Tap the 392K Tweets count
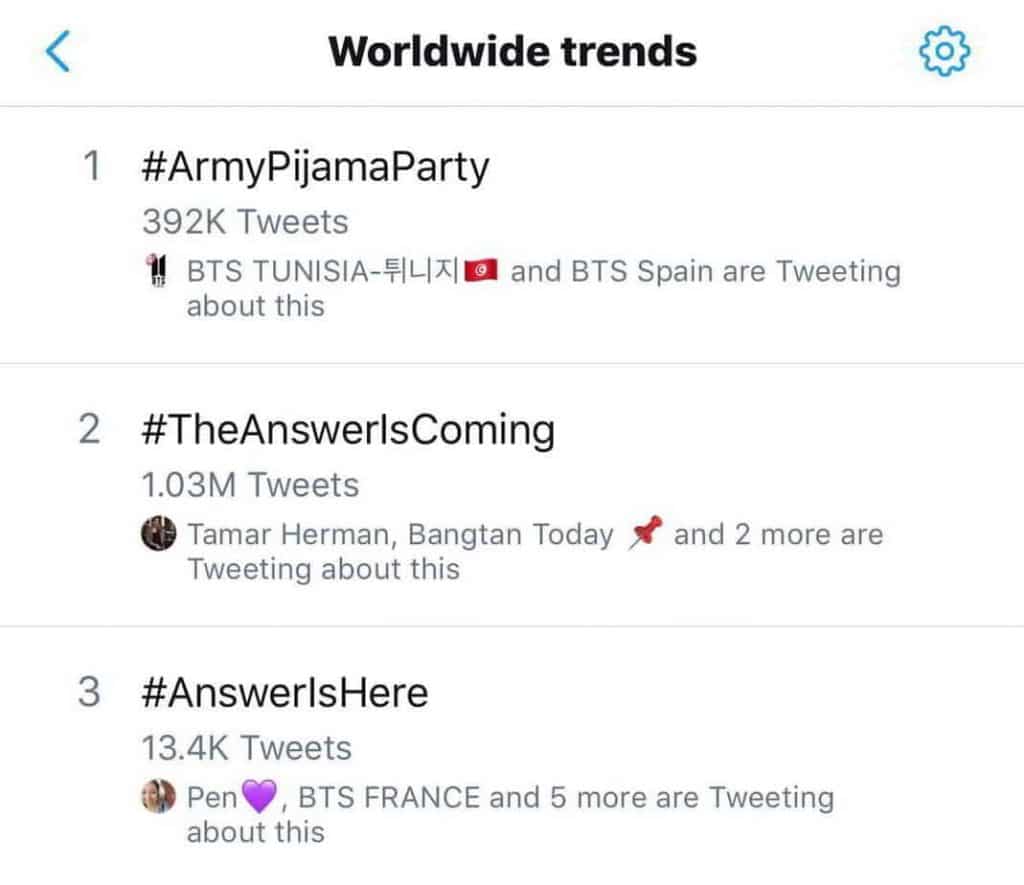The width and height of the screenshot is (1024, 885). point(245,221)
